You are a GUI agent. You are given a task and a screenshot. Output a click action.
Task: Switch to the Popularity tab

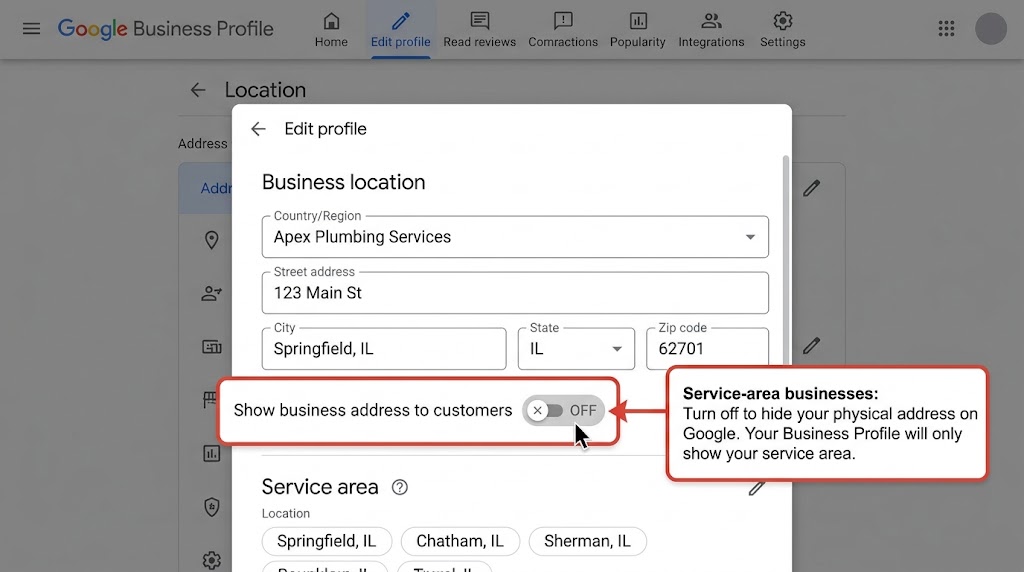tap(637, 30)
